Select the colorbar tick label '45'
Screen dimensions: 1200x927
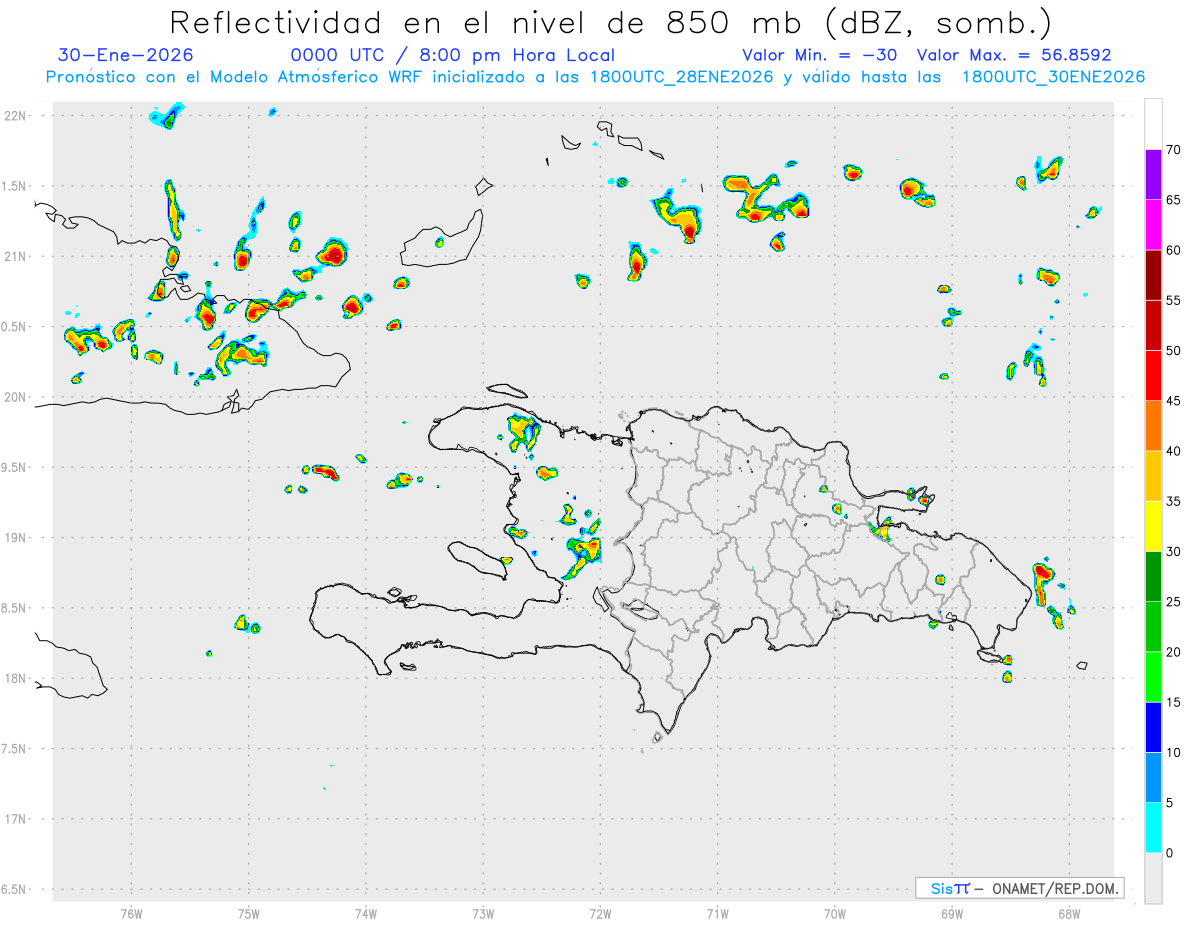pos(1173,401)
